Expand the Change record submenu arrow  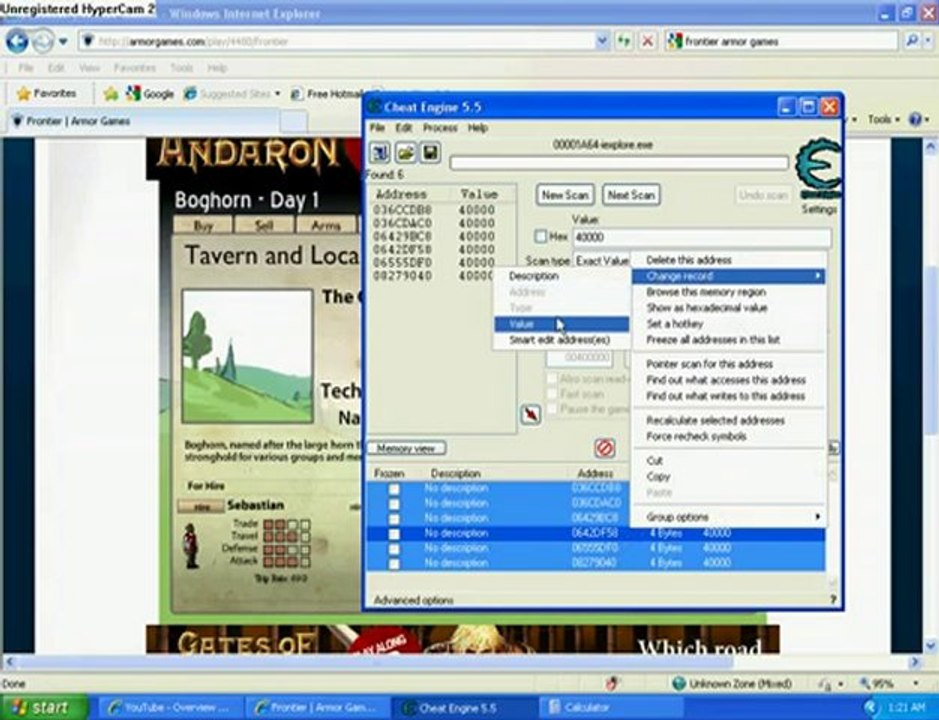(817, 276)
